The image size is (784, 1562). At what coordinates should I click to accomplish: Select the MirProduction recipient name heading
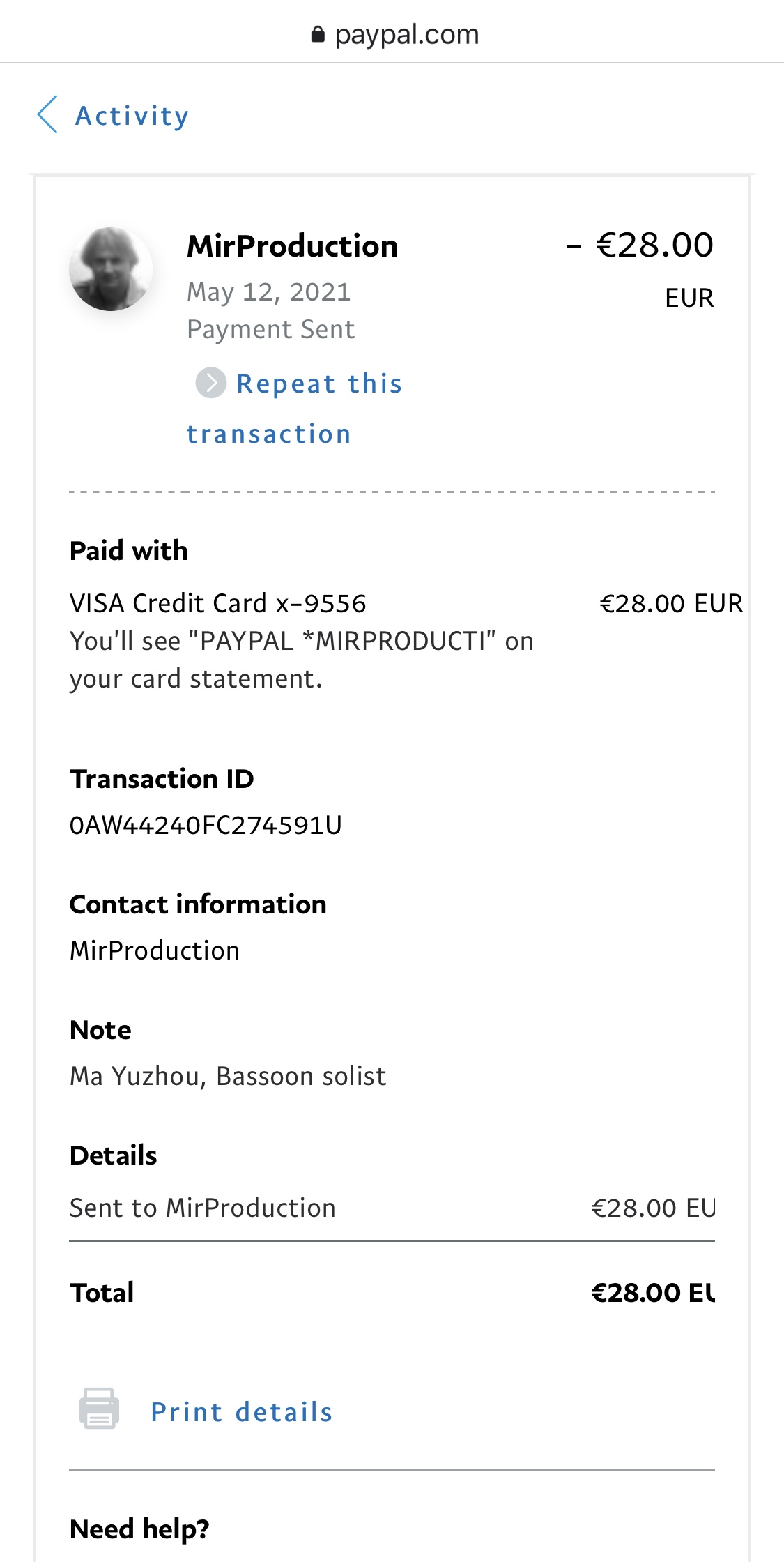tap(292, 246)
